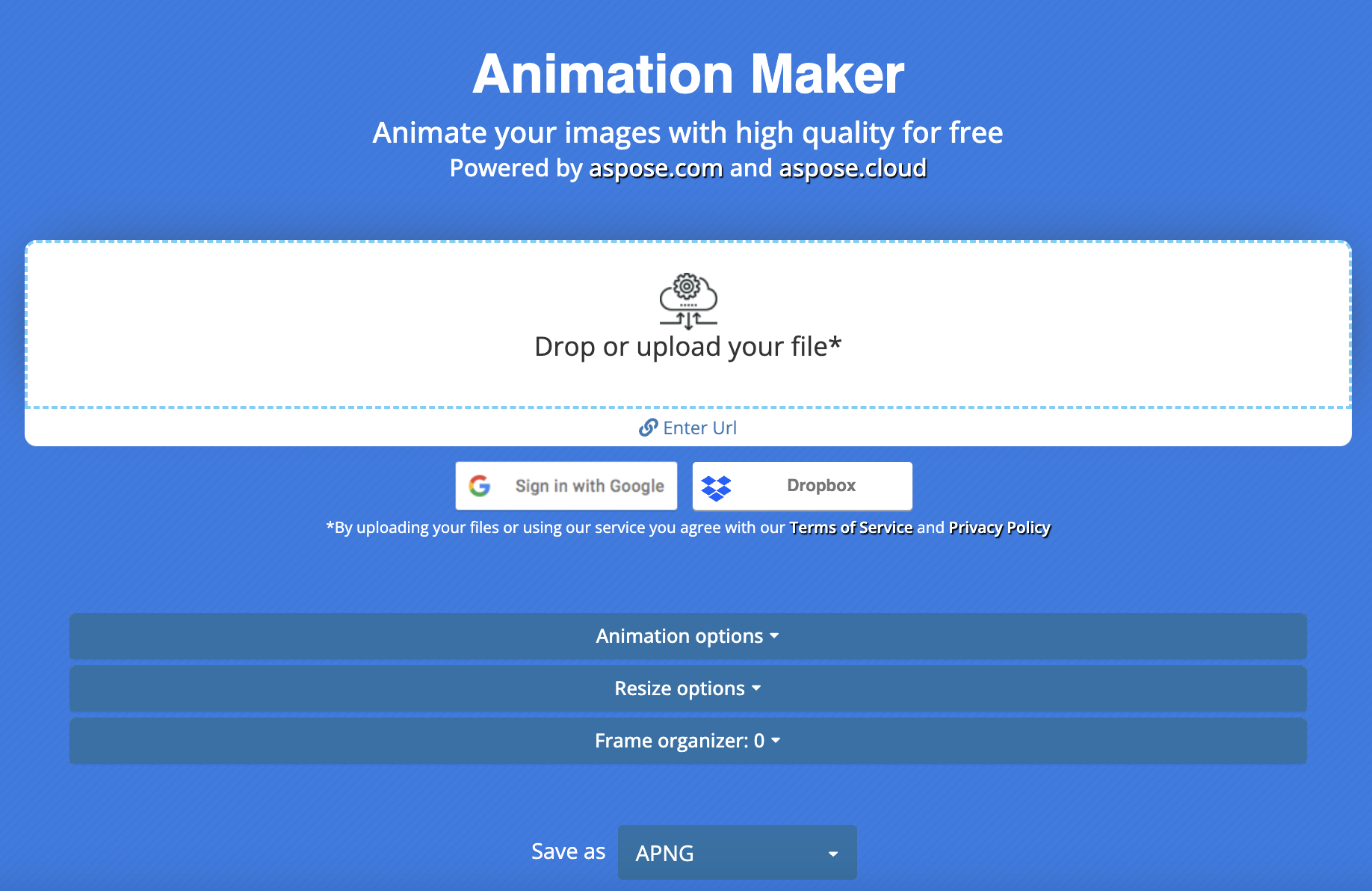Image resolution: width=1372 pixels, height=891 pixels.
Task: Click the caret arrow next to Resize options
Action: (756, 688)
